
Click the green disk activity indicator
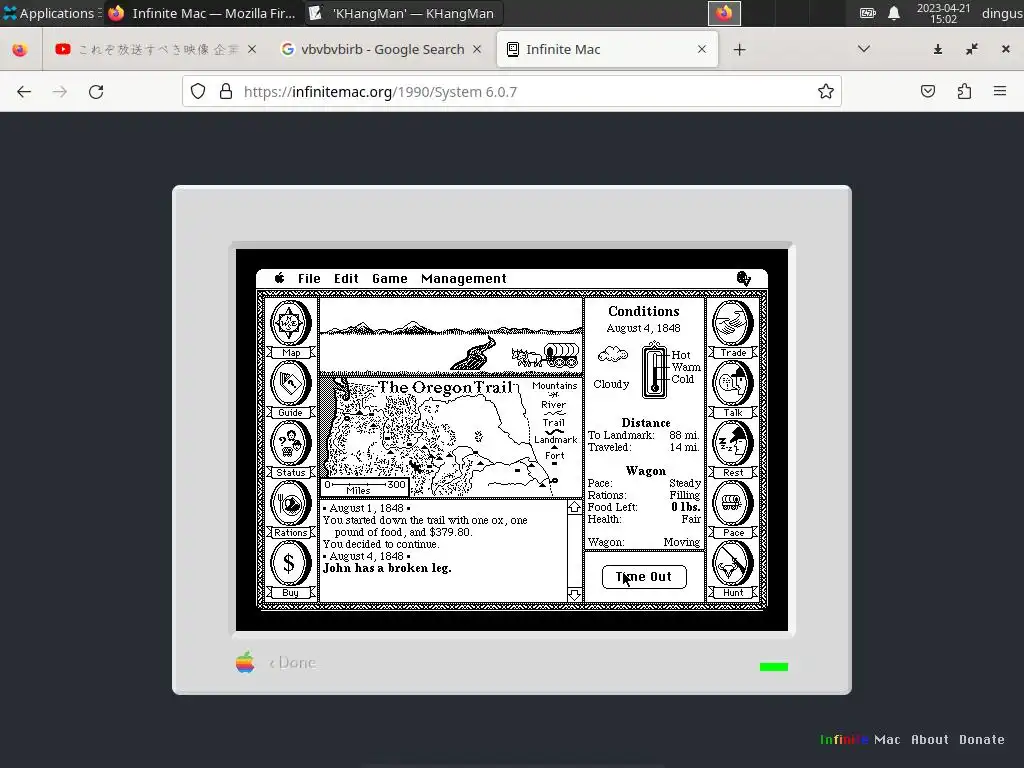(774, 667)
